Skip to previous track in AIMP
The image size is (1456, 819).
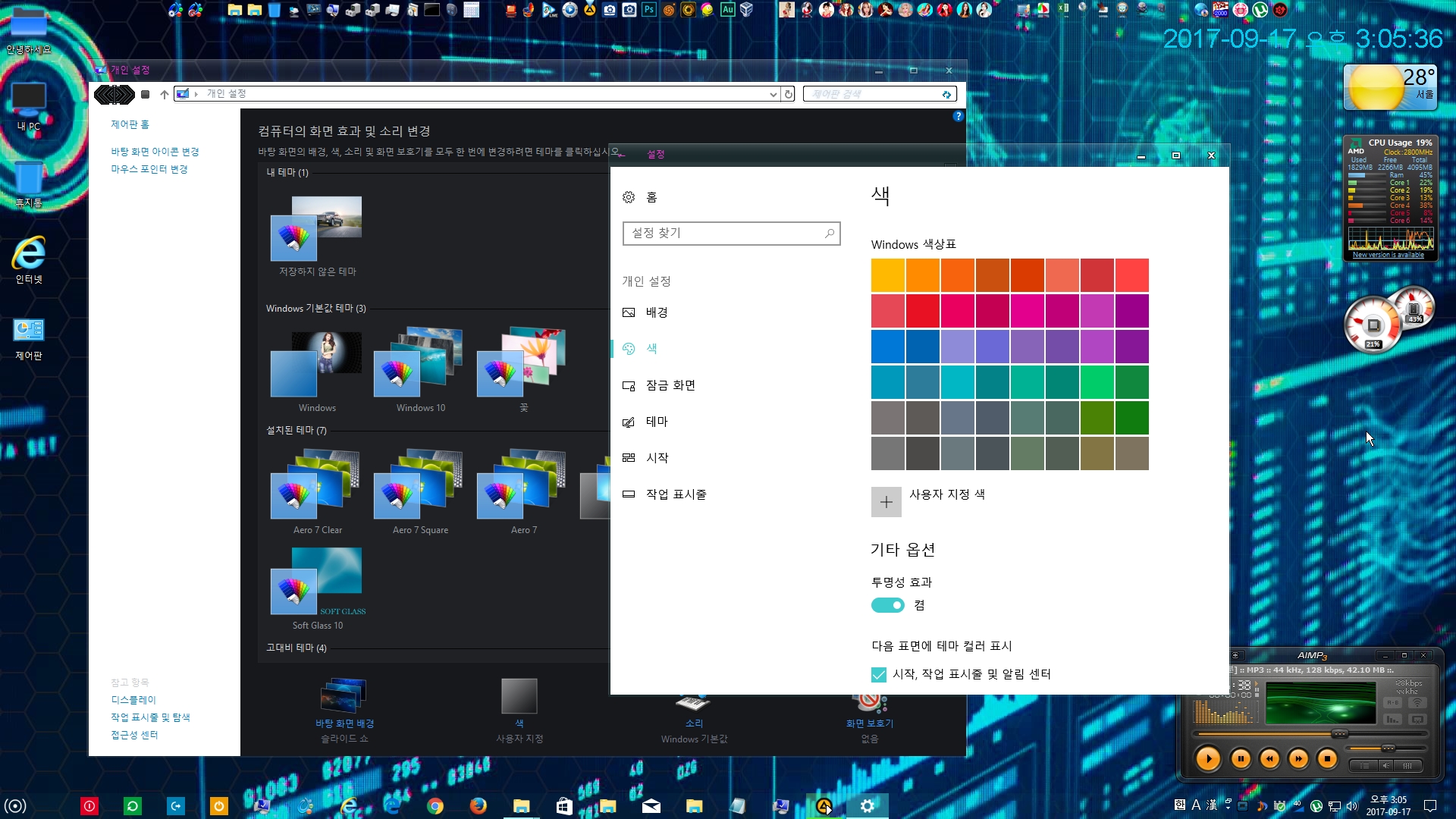[x=1269, y=758]
